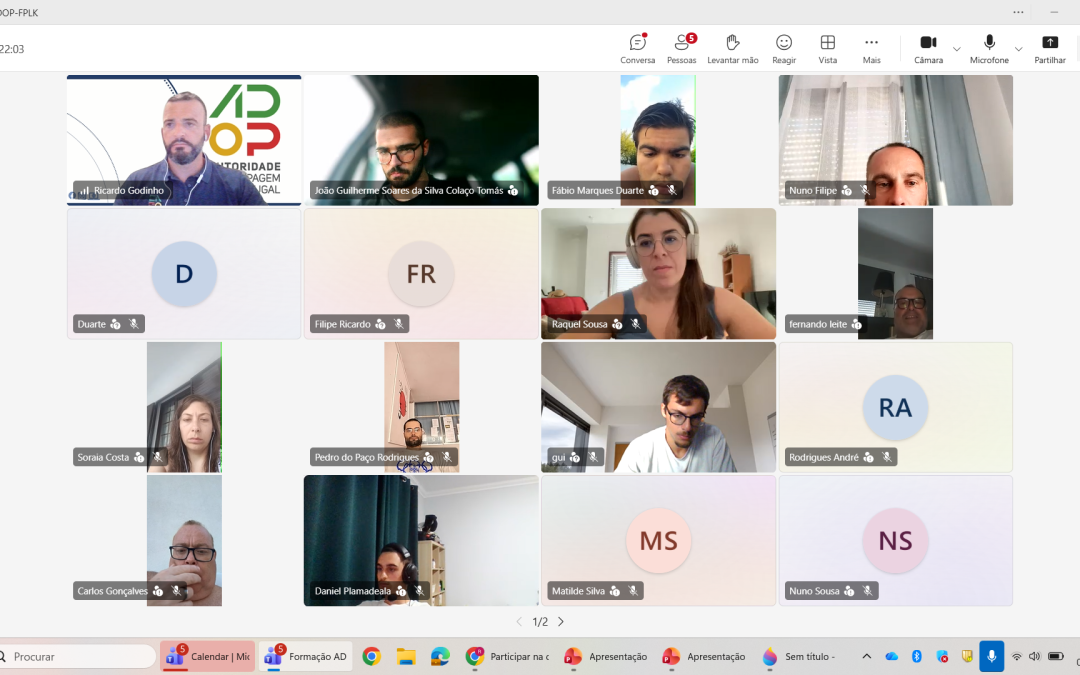Open File Explorer from the taskbar

point(406,656)
